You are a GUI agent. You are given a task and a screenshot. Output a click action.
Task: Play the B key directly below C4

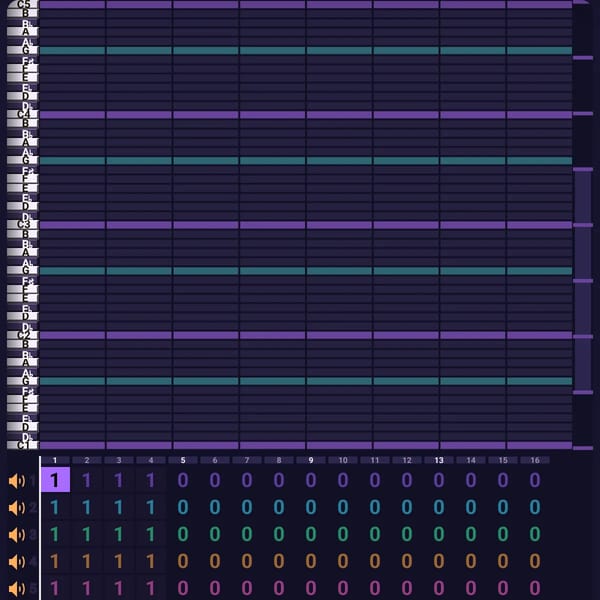(x=23, y=123)
